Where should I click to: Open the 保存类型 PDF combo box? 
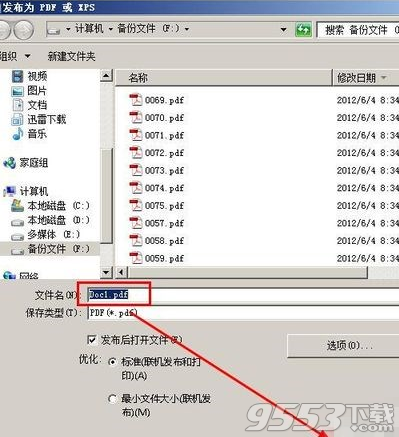[x=243, y=313]
